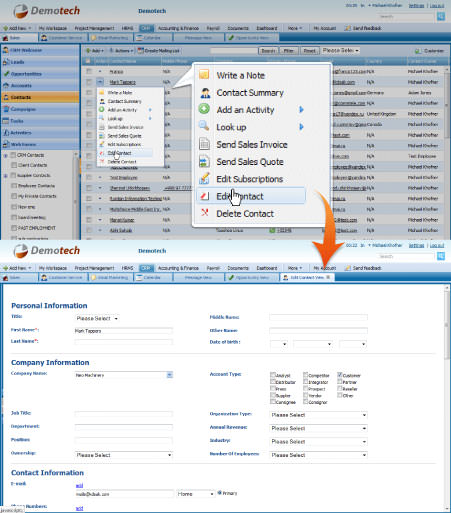Click the highlighted Contacts sidebar icon
Viewport: 451px width, 513px height.
click(6, 97)
